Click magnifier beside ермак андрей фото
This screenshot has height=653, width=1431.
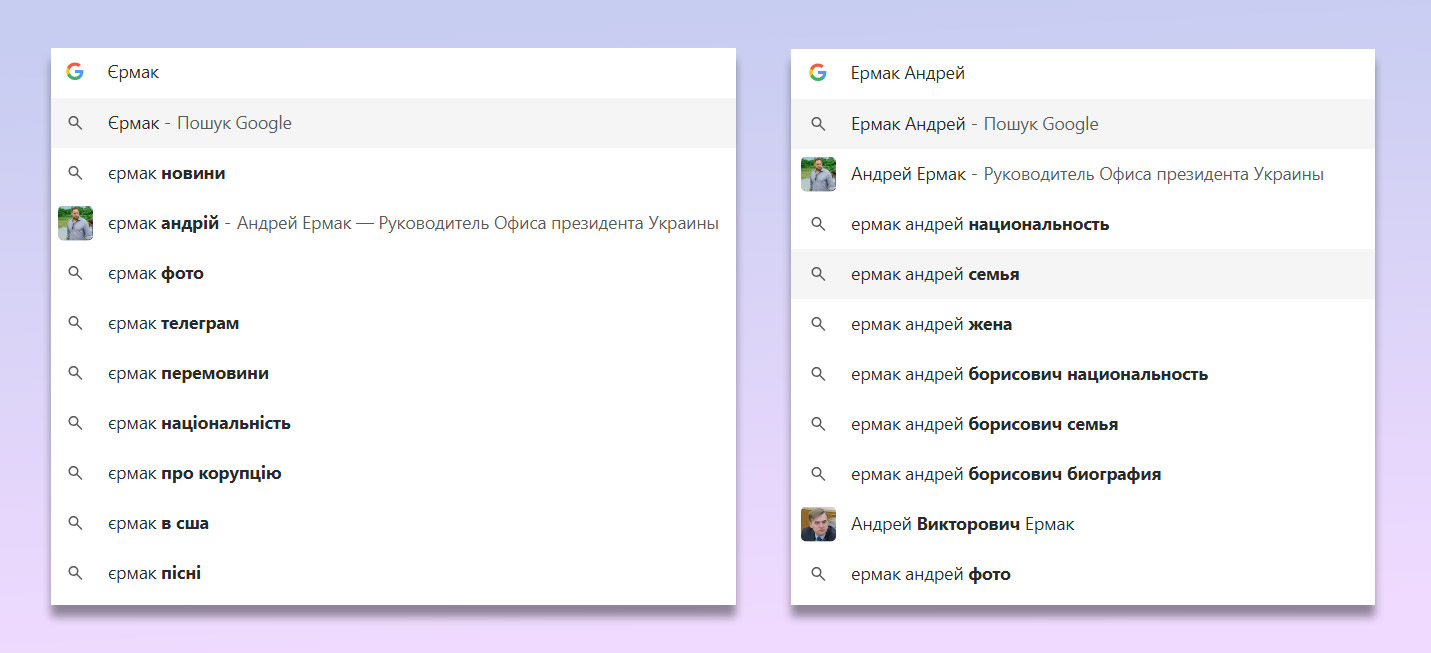(818, 574)
